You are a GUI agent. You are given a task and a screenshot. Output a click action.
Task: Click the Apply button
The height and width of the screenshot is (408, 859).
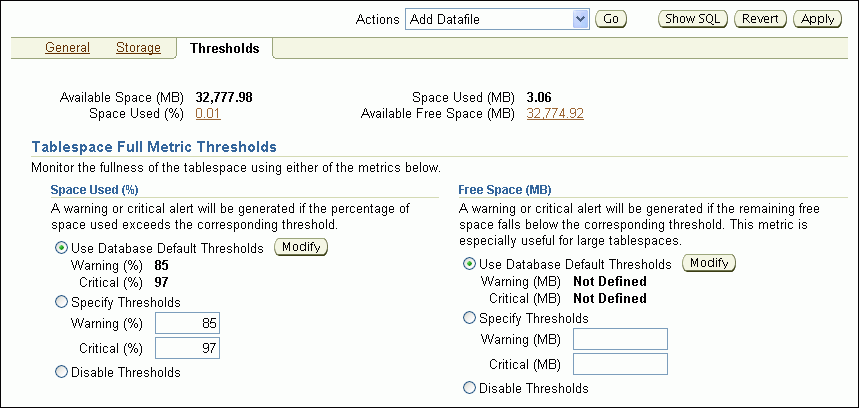click(x=817, y=19)
